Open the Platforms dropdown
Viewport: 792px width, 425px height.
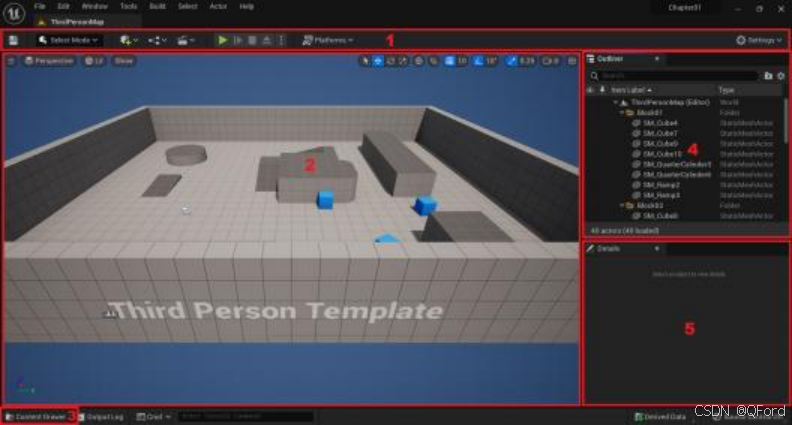[x=328, y=40]
